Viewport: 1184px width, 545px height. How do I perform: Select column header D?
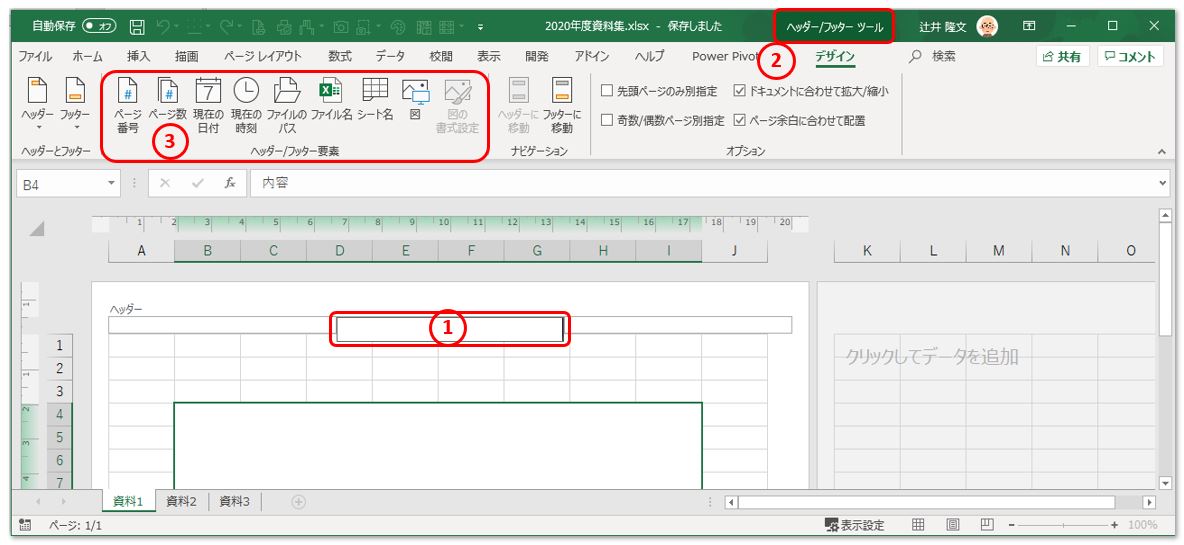[339, 251]
